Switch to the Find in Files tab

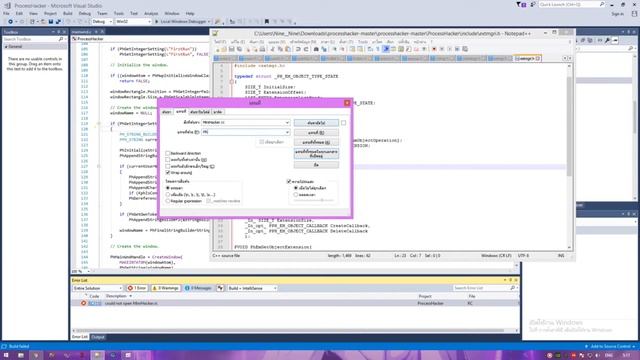pos(200,112)
